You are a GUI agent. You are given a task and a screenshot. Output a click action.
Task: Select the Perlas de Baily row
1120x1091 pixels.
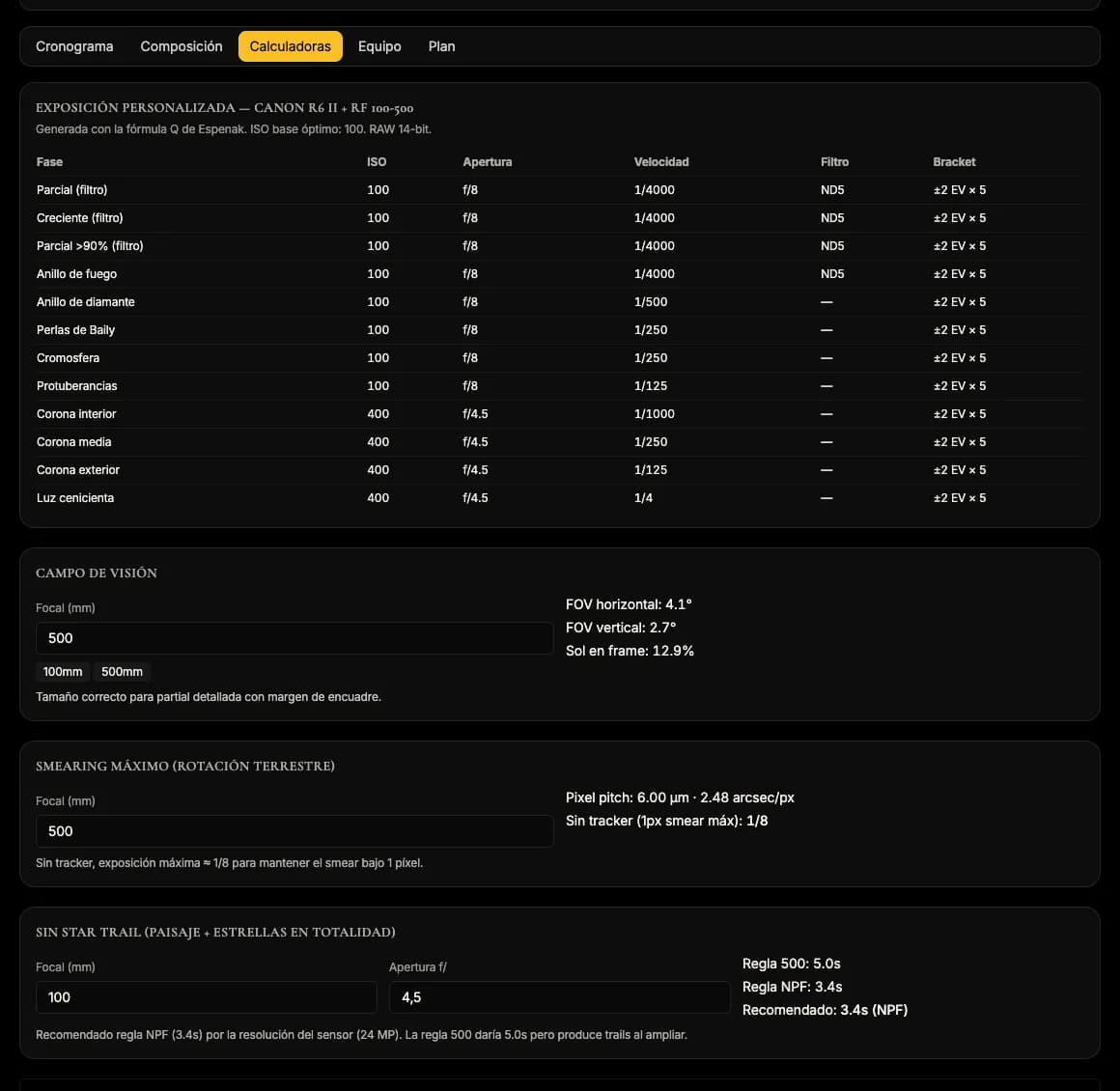pos(559,330)
